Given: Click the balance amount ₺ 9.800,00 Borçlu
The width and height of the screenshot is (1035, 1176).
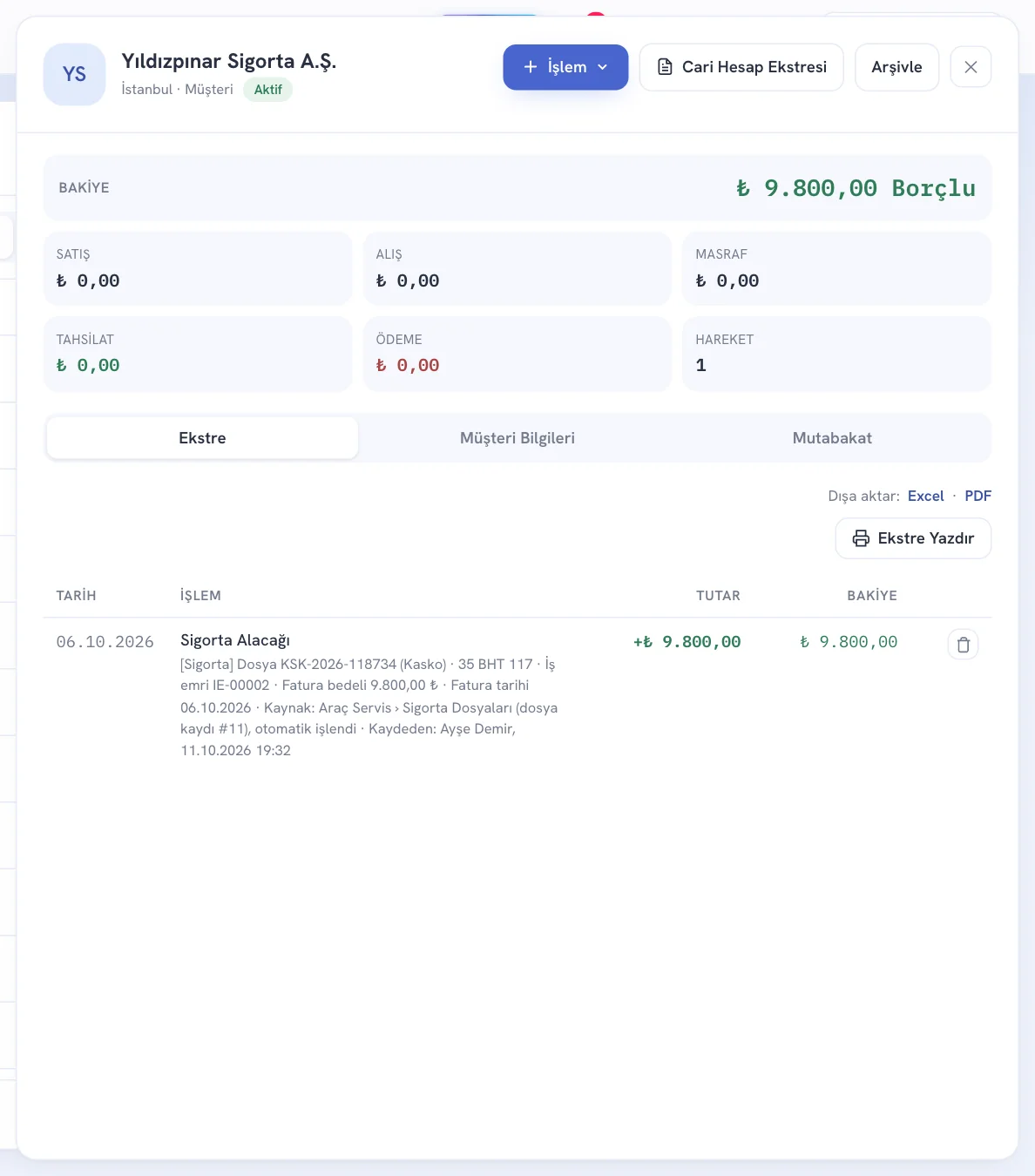Looking at the screenshot, I should (x=856, y=188).
